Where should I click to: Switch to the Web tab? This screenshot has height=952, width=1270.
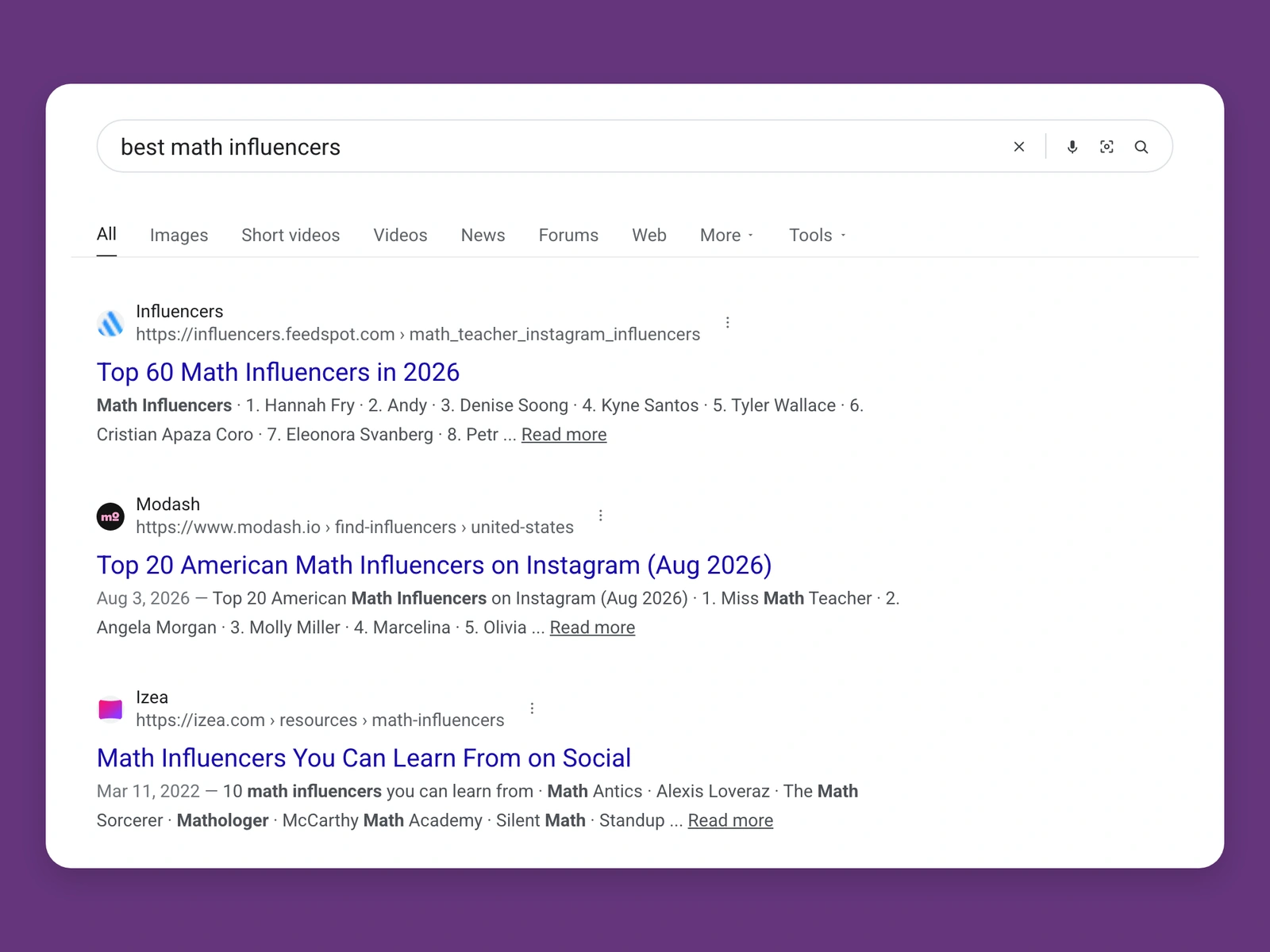pos(649,235)
